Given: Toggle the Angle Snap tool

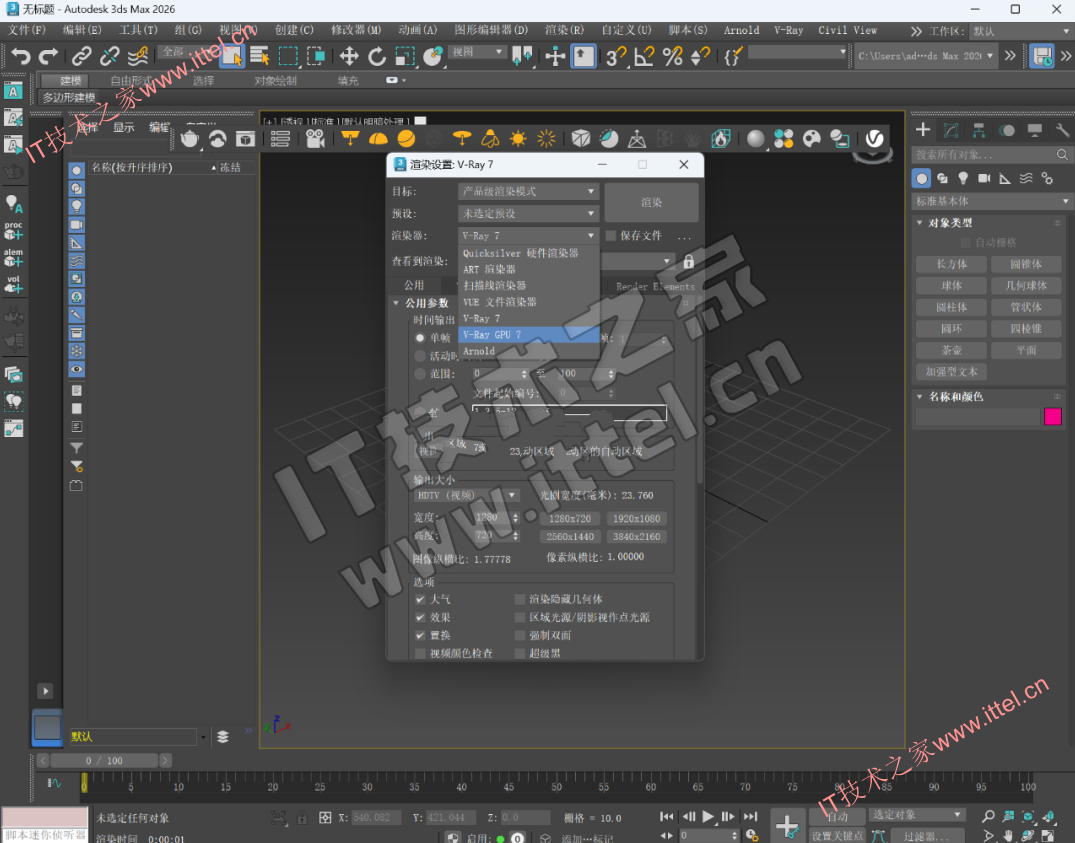Looking at the screenshot, I should (x=644, y=56).
